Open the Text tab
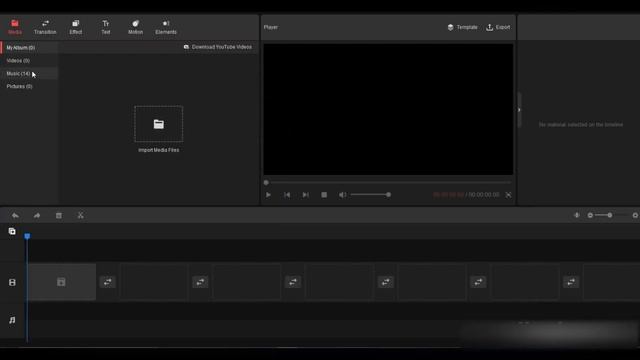Image resolution: width=640 pixels, height=360 pixels. (x=106, y=27)
